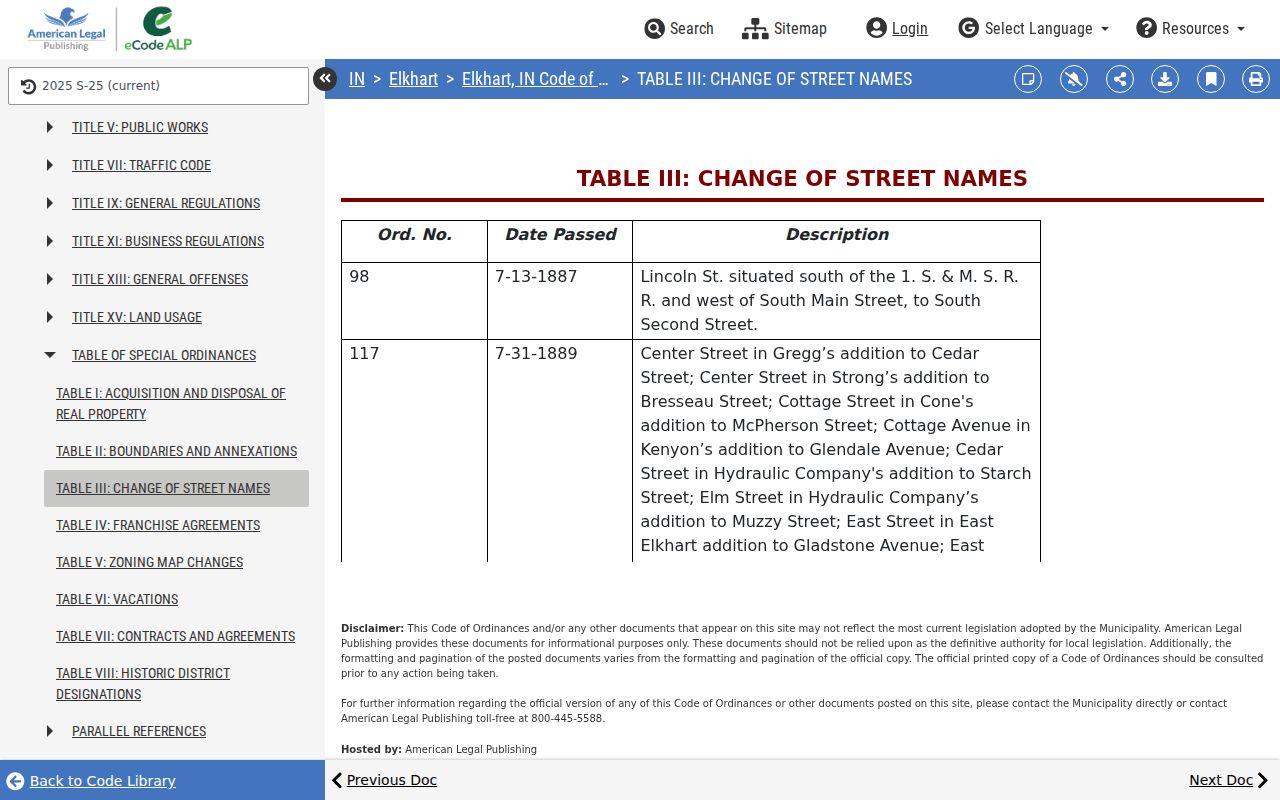Expand Title V: Public Works arrow
This screenshot has height=800, width=1280.
50,127
